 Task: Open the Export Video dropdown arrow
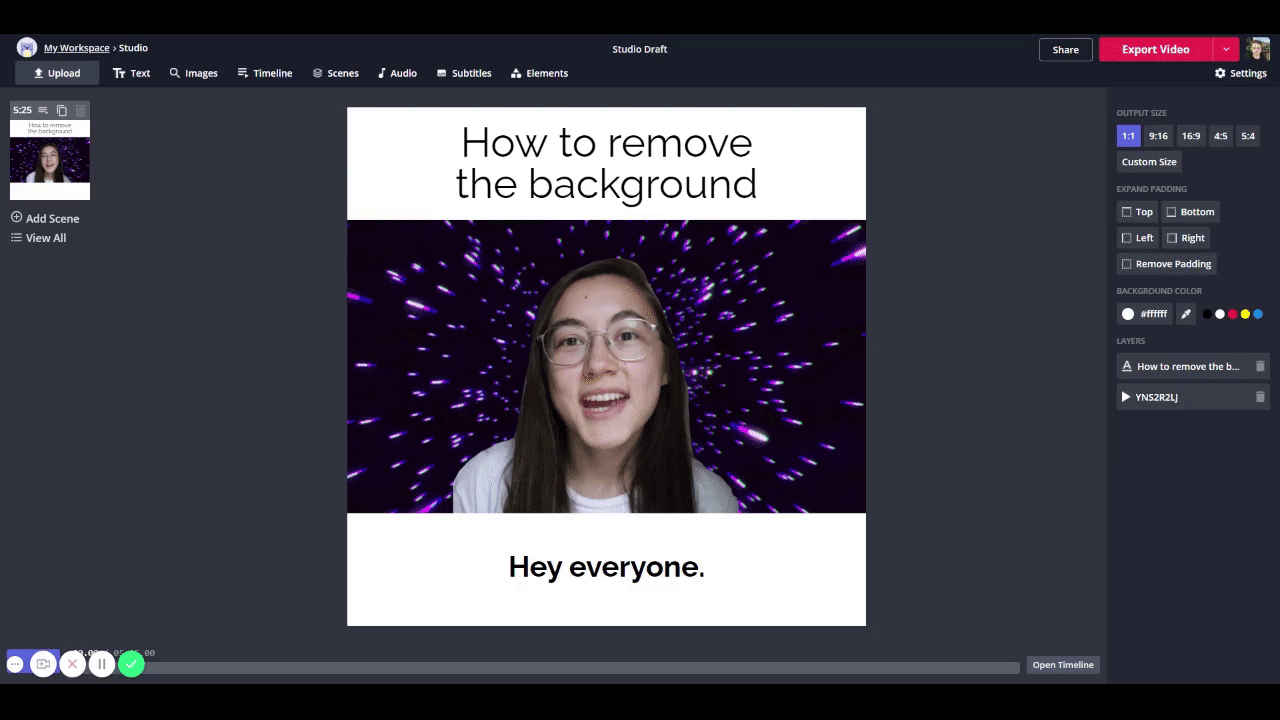[1226, 49]
